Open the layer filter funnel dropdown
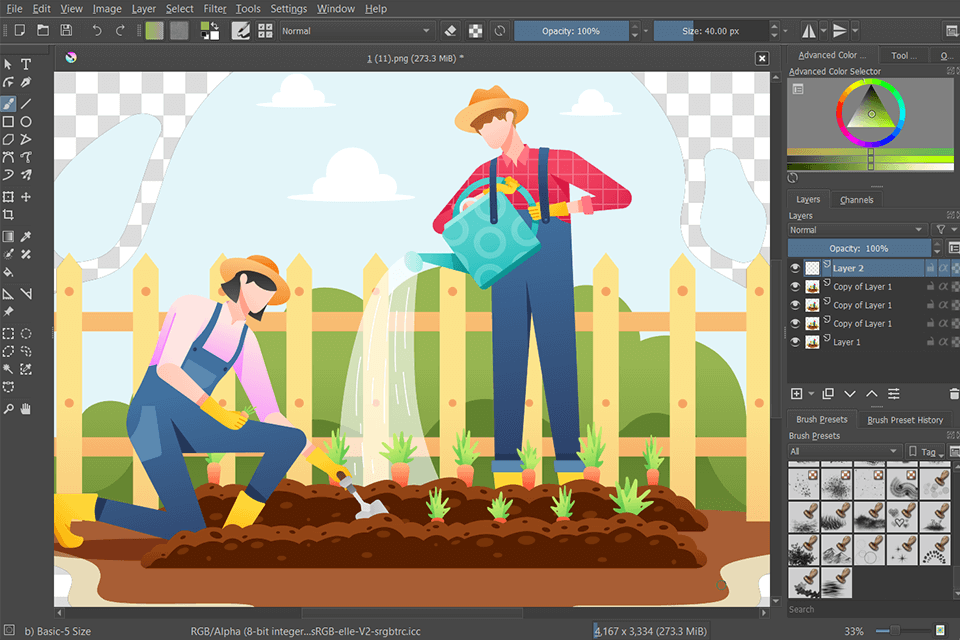 click(x=945, y=230)
